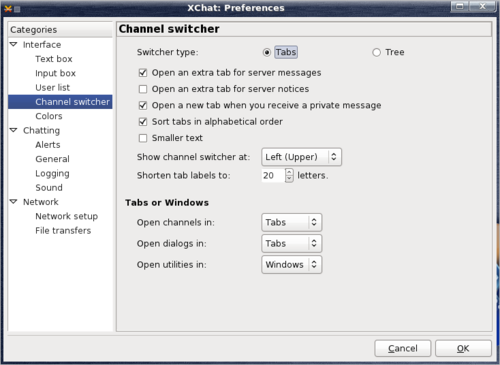Screen dimensions: 500x365
Task: Collapse the Chatting category triangle
Action: click(x=14, y=130)
